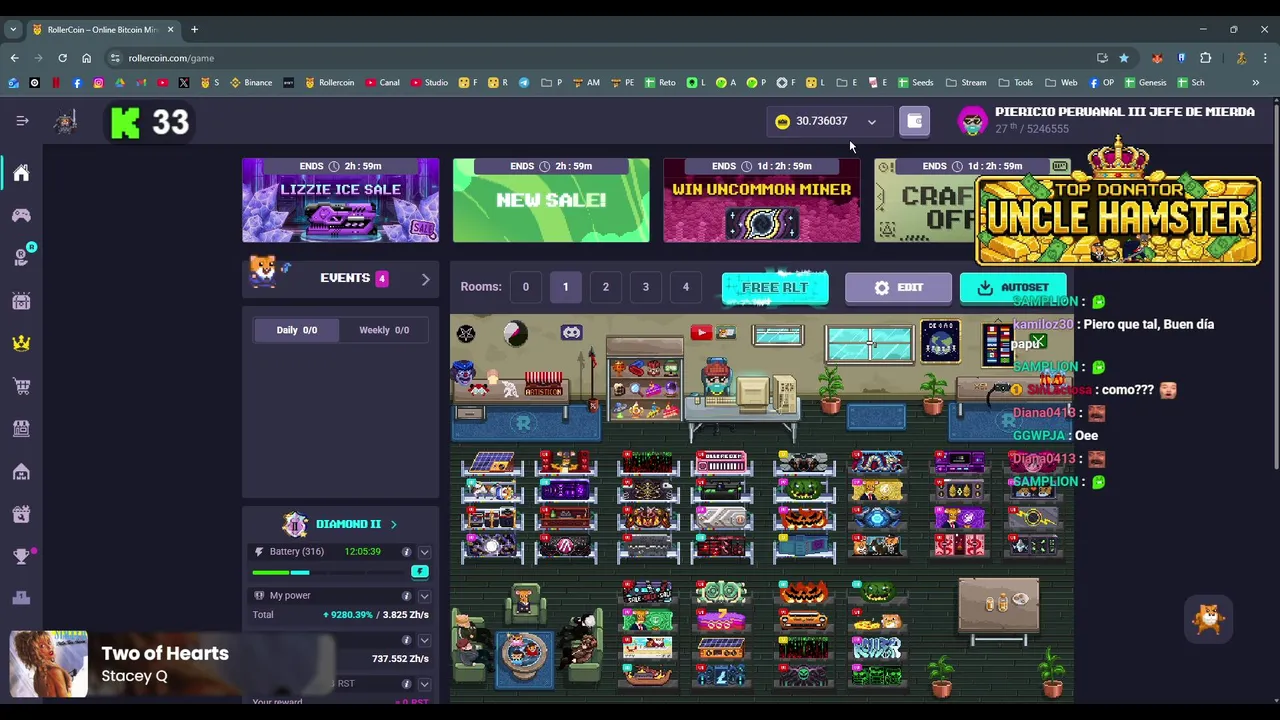This screenshot has width=1280, height=720.
Task: Click the info icon beside 737.552 Zh/s
Action: click(406, 640)
